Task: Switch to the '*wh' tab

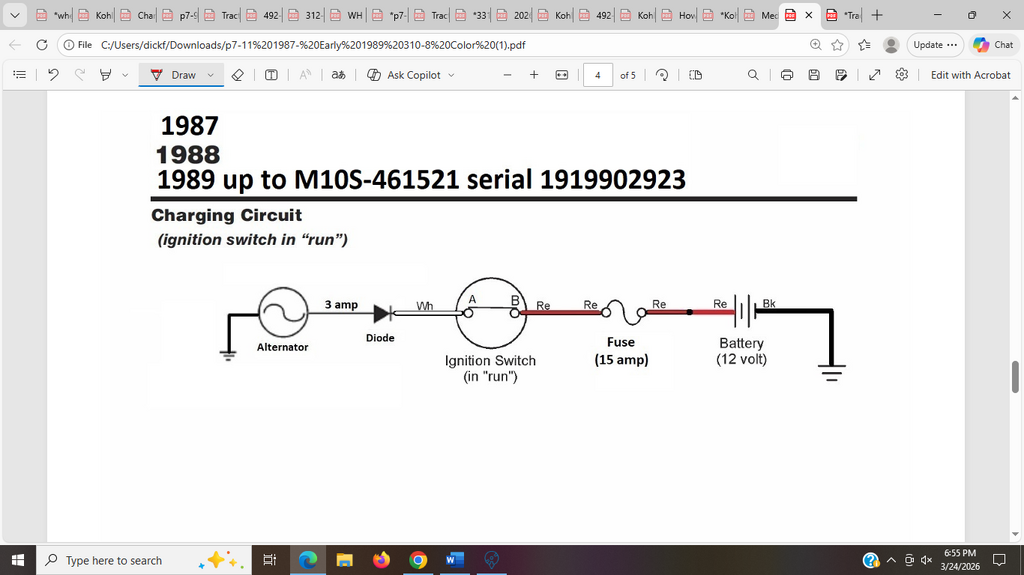Action: tap(54, 15)
